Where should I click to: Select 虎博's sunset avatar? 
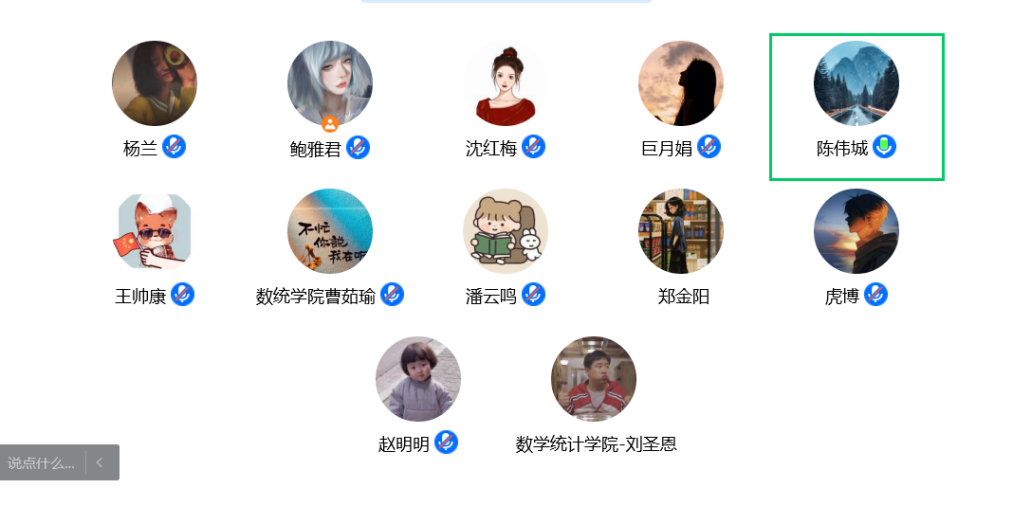856,231
